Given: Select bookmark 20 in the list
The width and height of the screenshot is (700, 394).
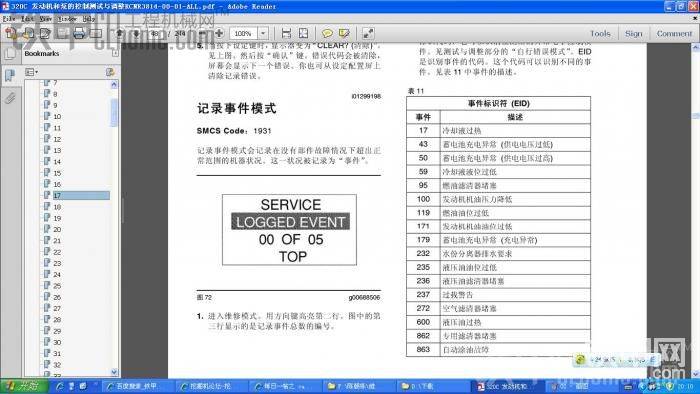Looking at the screenshot, I should 57,229.
